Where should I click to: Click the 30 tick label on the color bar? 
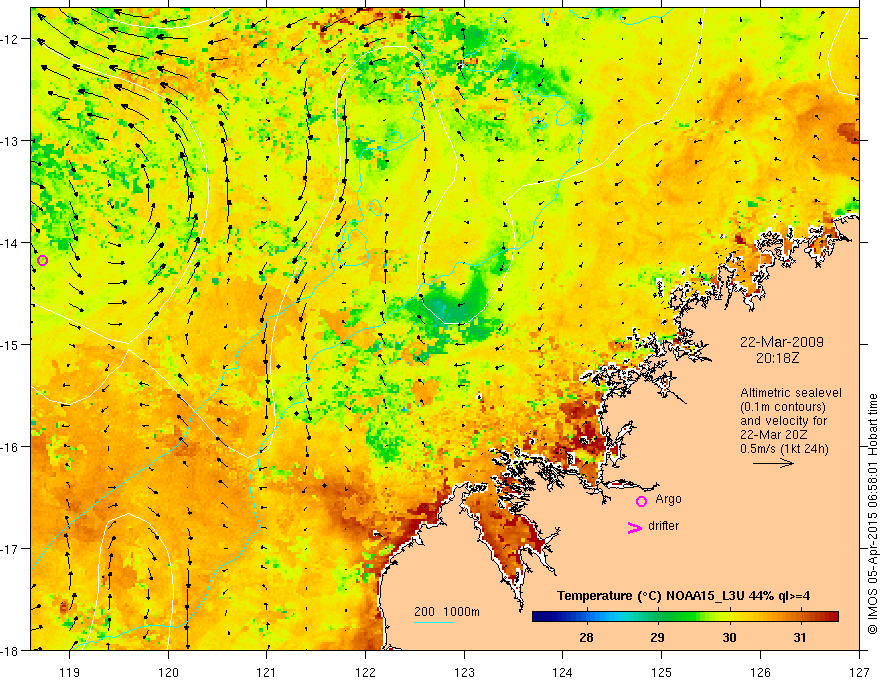(x=729, y=637)
